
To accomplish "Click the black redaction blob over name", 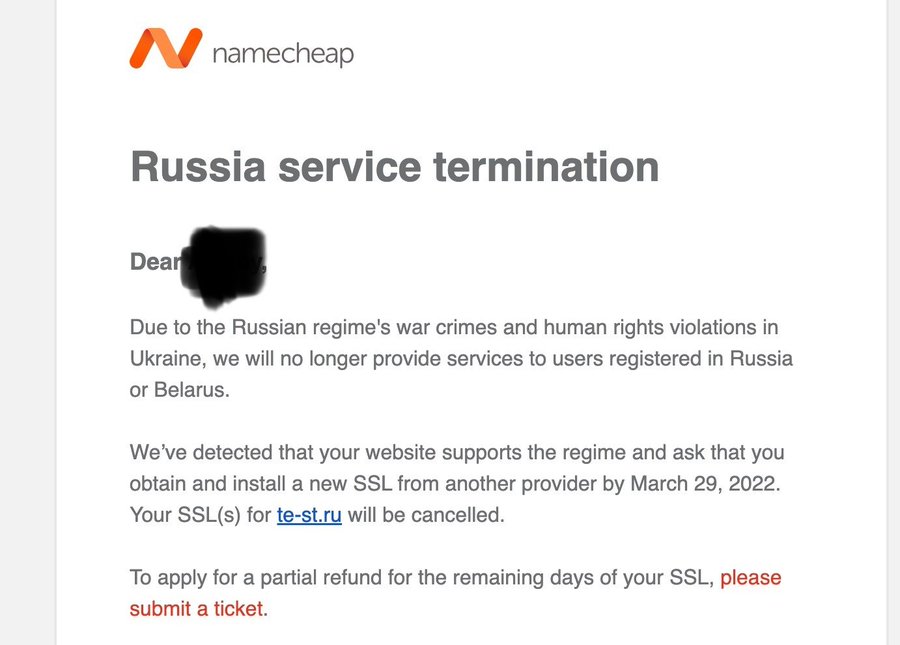I will (x=223, y=266).
